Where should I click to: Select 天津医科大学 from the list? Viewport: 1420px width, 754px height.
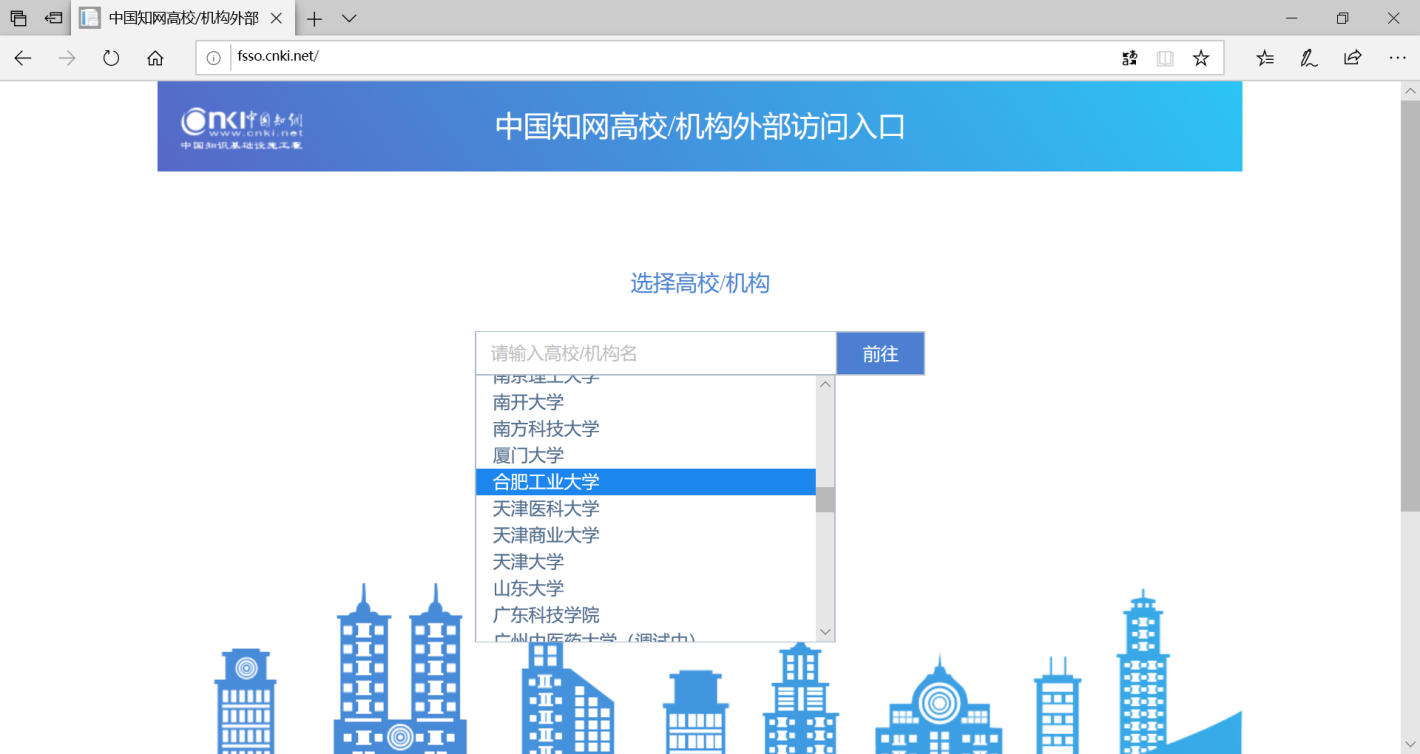(x=646, y=508)
